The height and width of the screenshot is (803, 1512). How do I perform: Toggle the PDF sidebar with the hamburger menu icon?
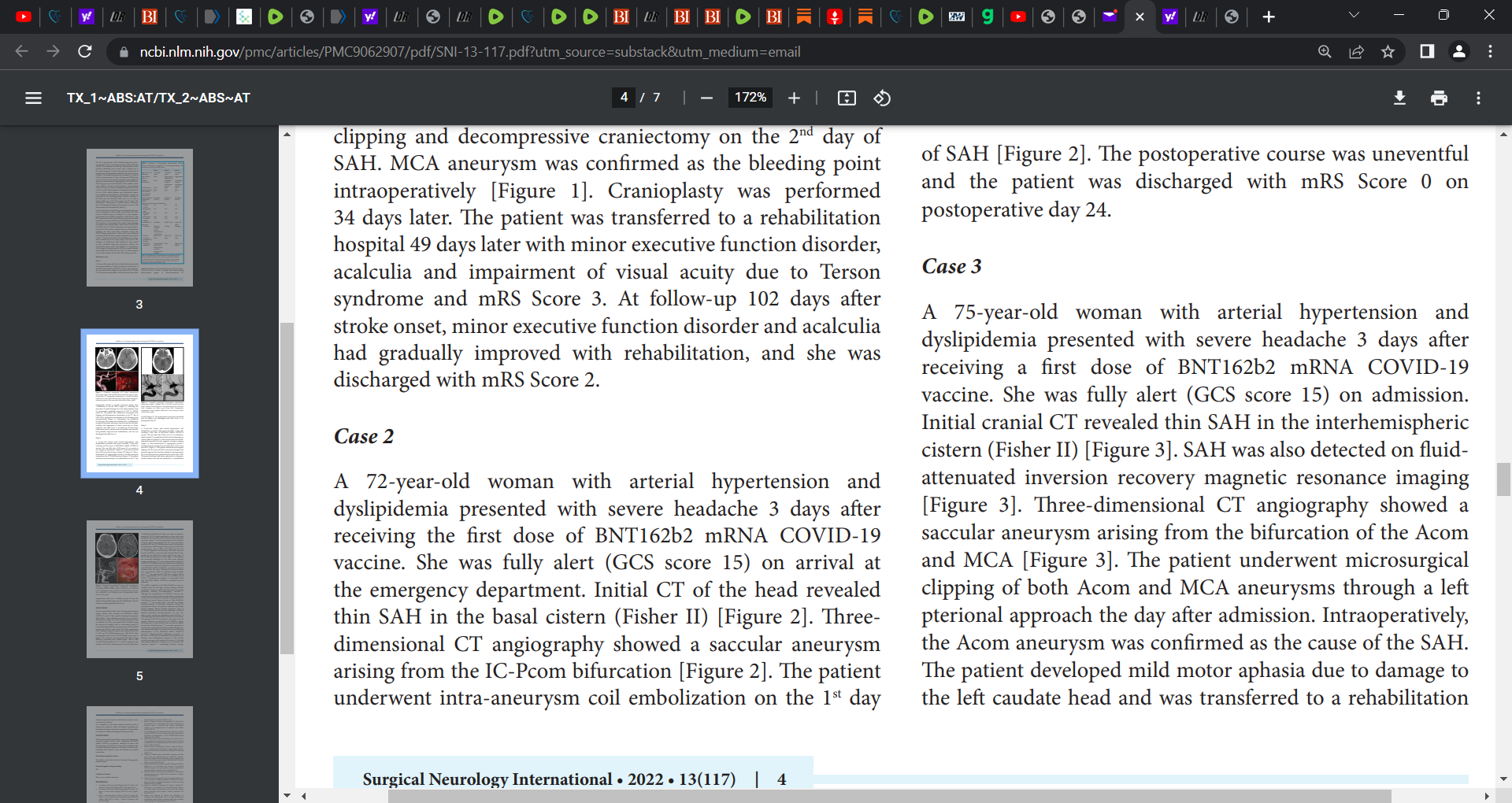click(33, 98)
